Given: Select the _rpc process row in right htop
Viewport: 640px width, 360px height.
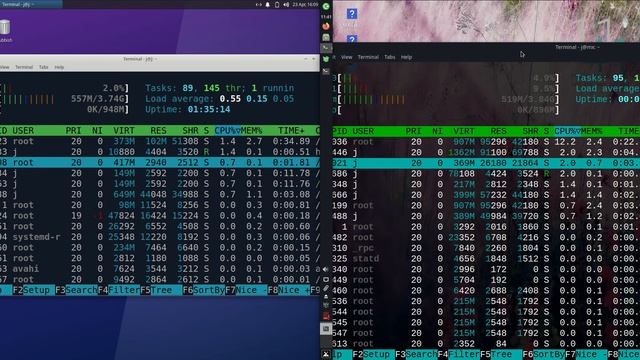Looking at the screenshot, I should [486, 248].
